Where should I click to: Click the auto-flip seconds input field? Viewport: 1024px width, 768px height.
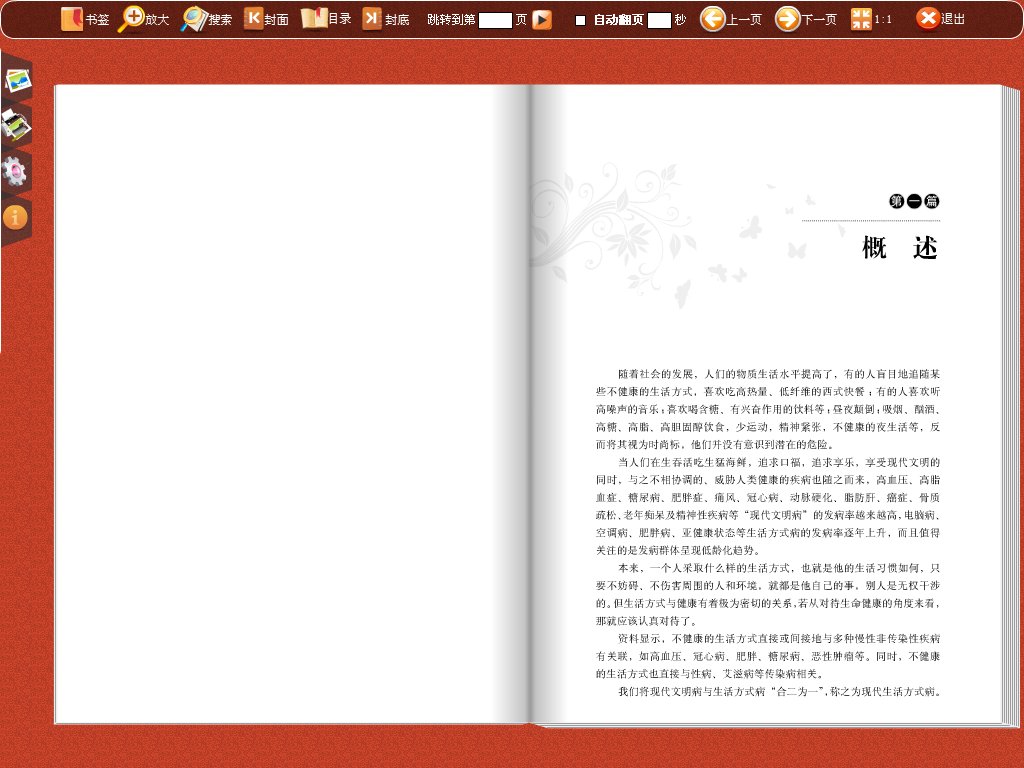point(659,20)
